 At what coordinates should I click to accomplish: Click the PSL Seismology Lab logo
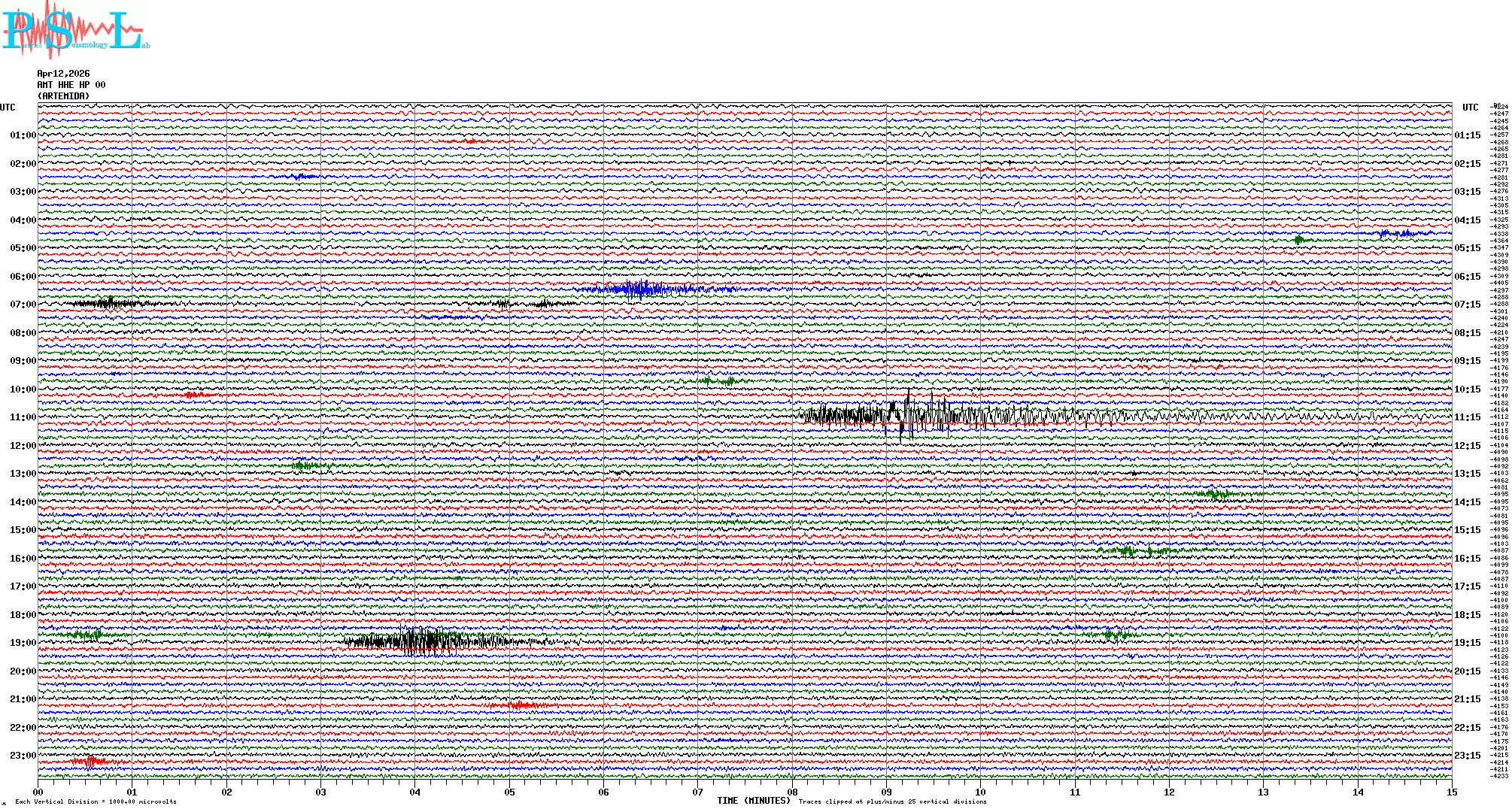75,30
